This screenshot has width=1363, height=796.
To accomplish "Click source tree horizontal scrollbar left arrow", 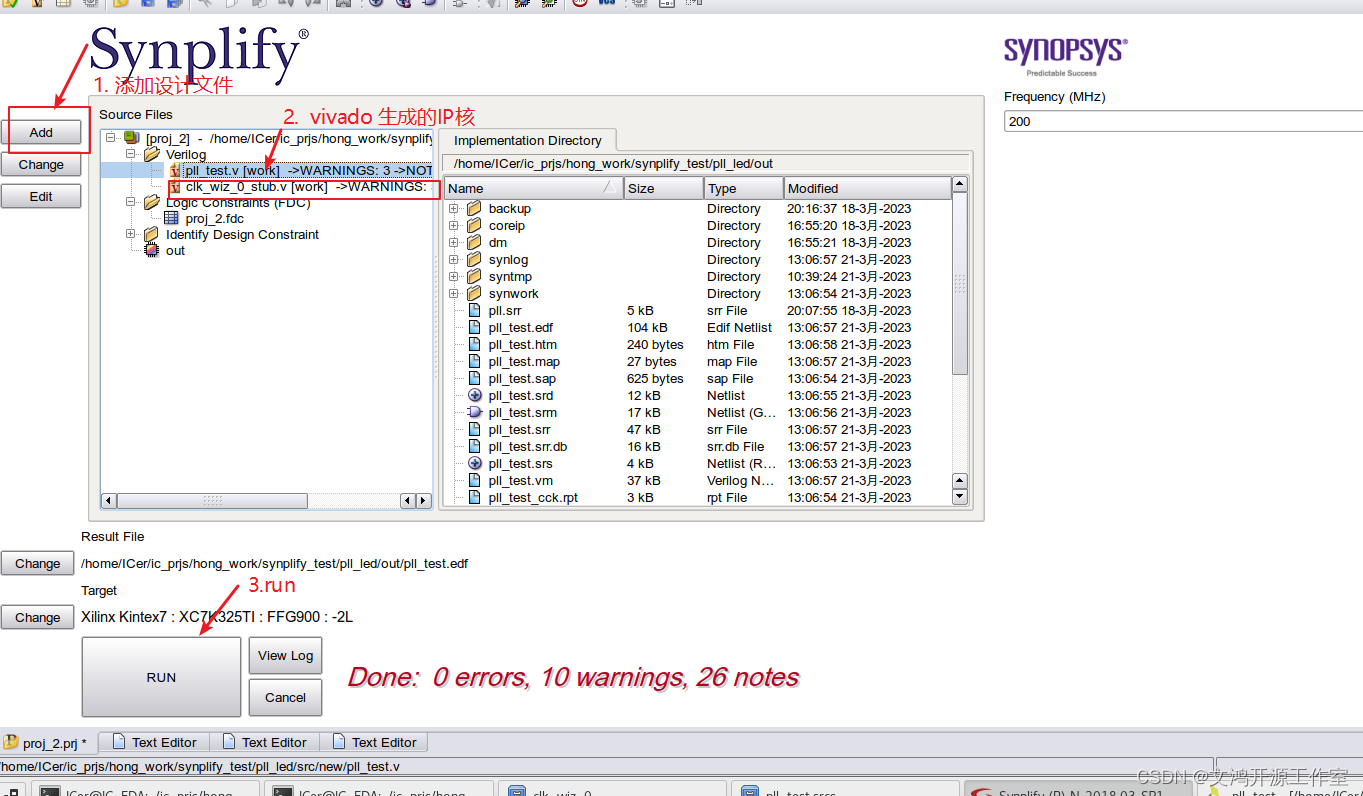I will click(109, 500).
